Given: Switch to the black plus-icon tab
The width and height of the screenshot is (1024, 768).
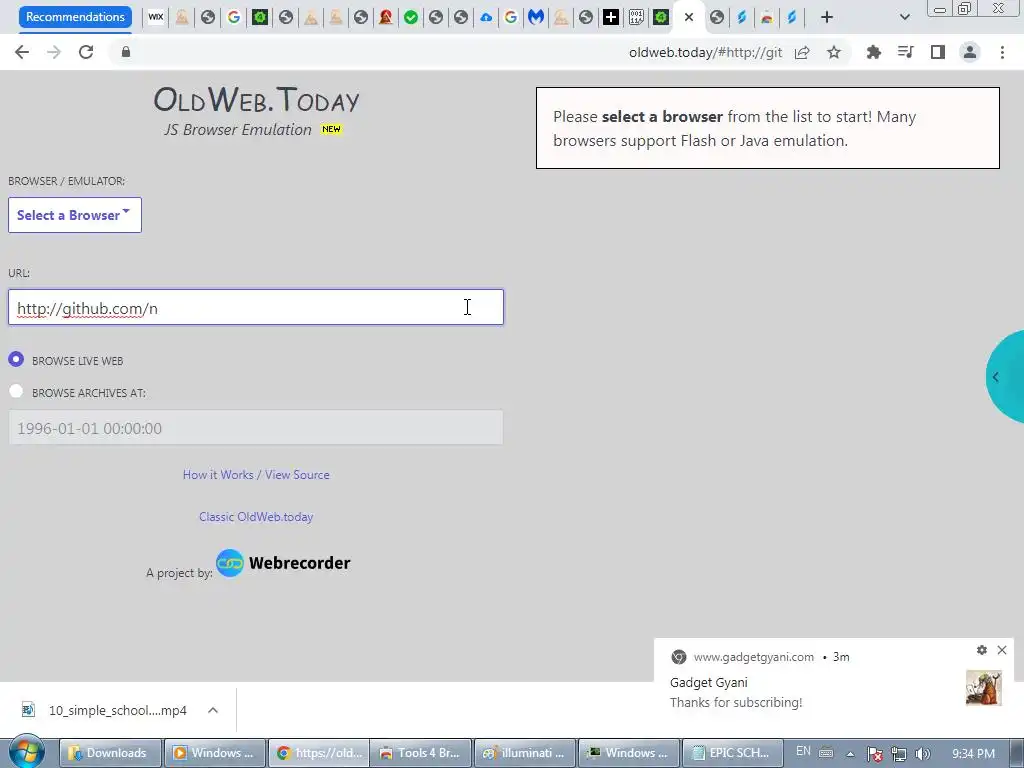Looking at the screenshot, I should 611,18.
